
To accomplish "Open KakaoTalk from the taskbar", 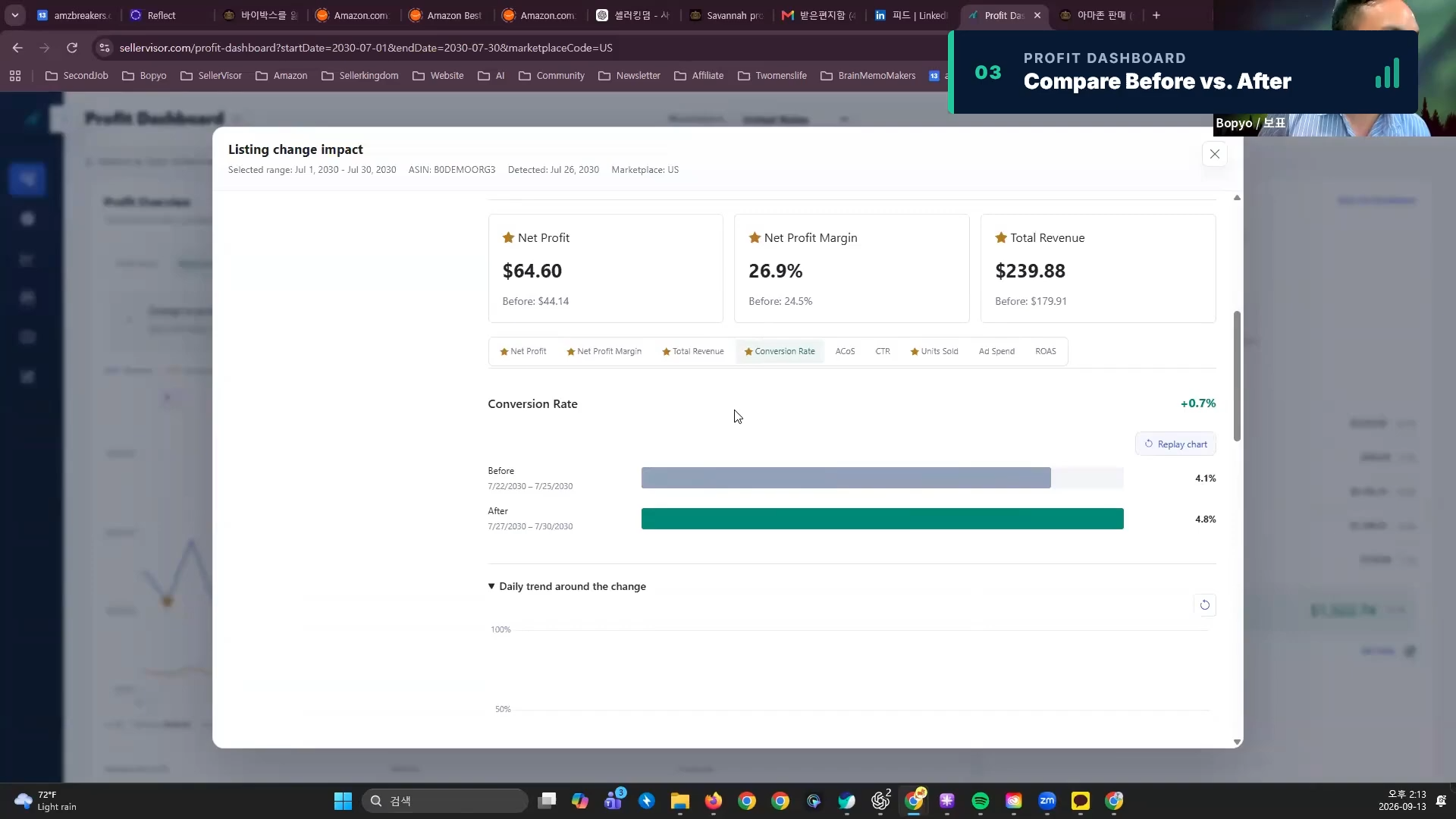I will 1080,801.
